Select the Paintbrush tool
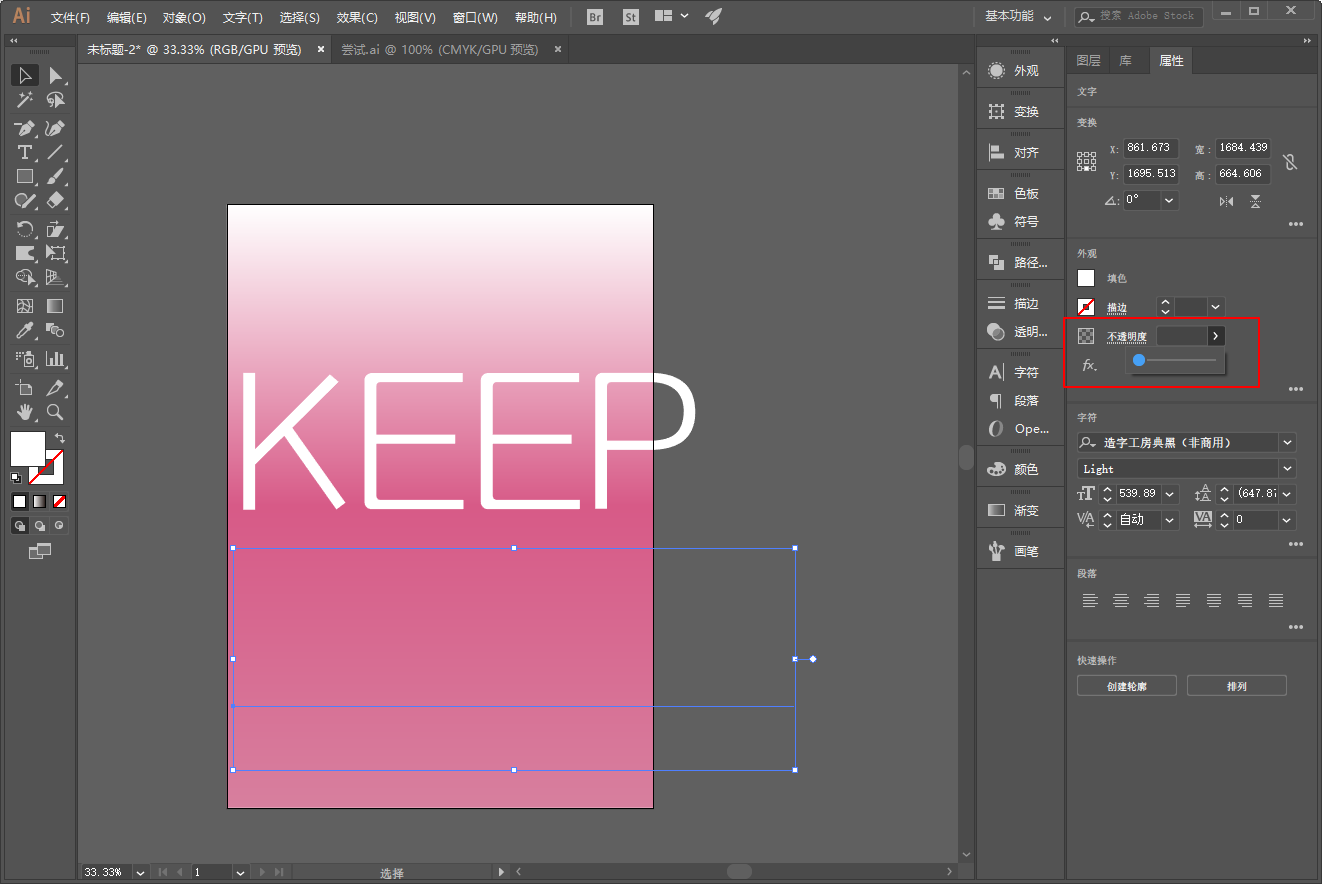The image size is (1322, 884). (x=56, y=176)
